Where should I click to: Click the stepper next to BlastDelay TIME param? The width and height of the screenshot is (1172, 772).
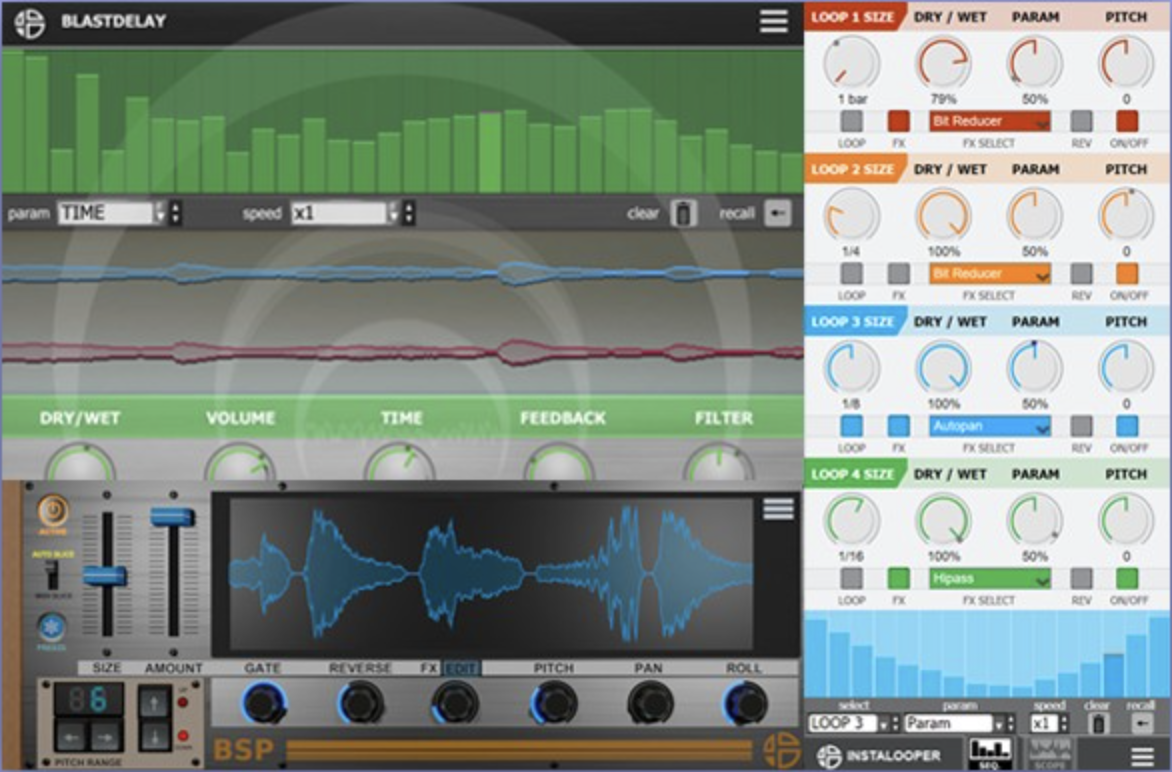[175, 213]
